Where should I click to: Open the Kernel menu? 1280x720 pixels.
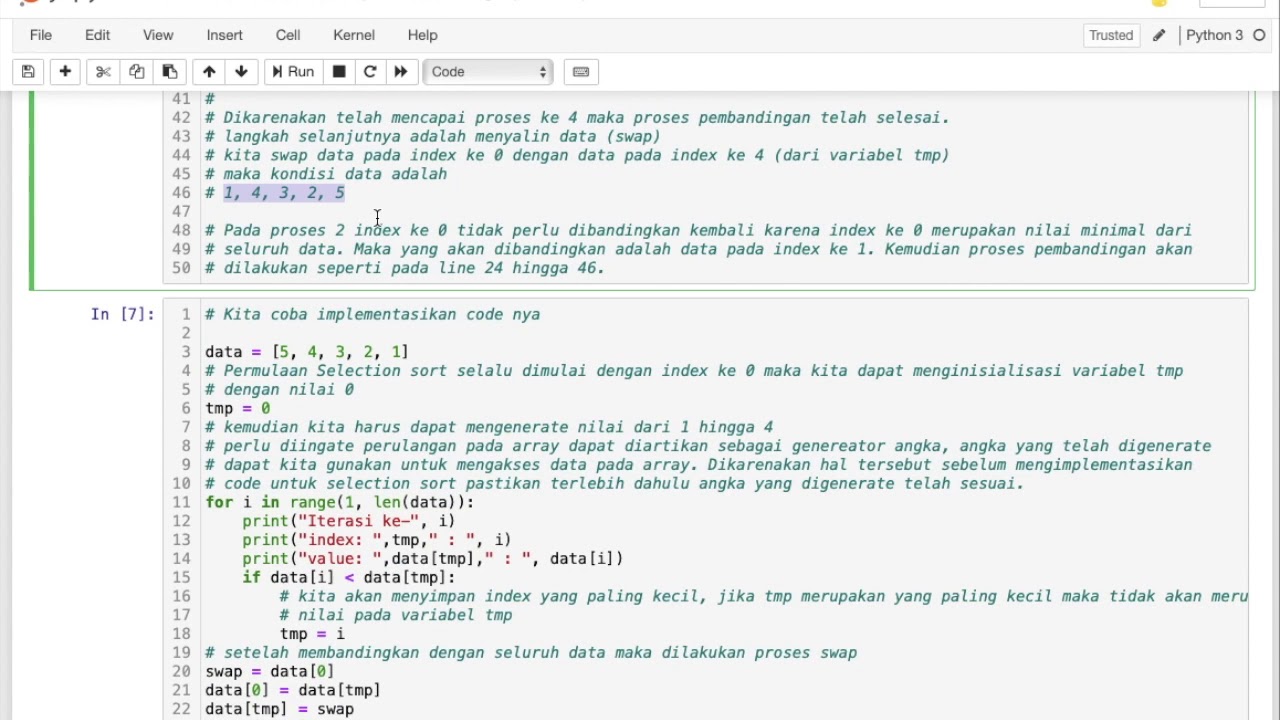354,35
